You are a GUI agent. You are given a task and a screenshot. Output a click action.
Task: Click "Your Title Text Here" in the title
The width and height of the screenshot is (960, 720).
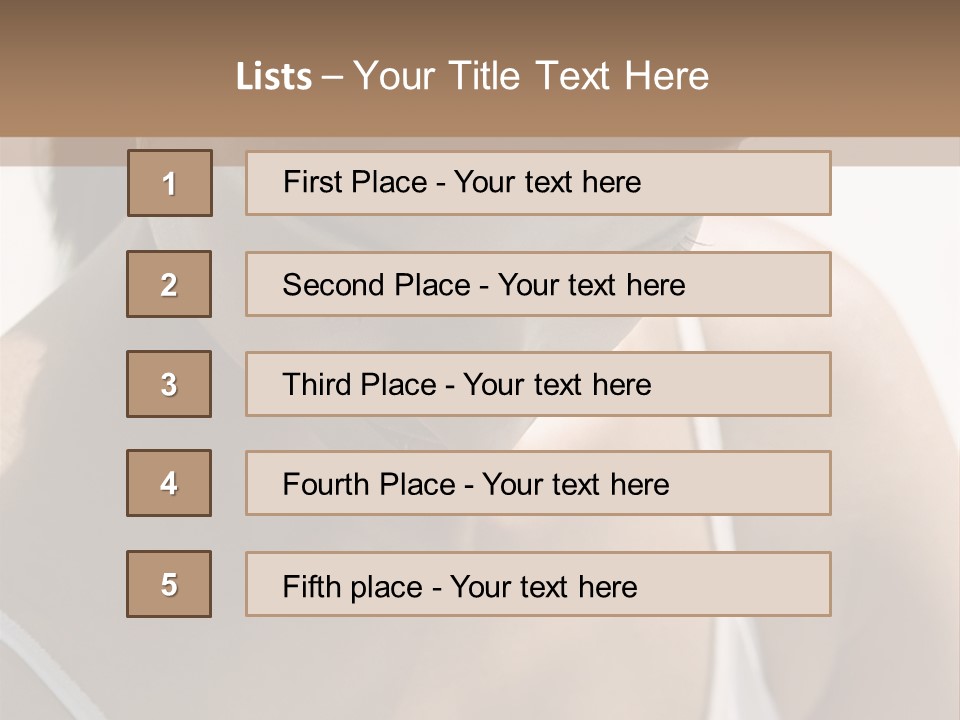(x=531, y=76)
